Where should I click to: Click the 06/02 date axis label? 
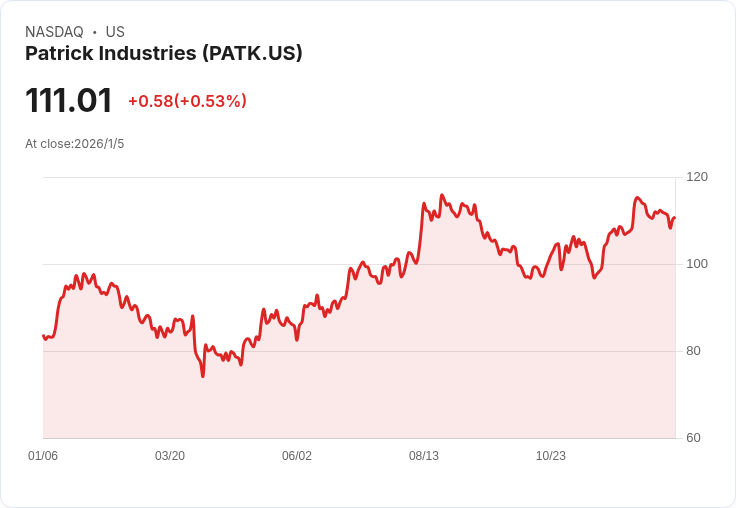pyautogui.click(x=297, y=455)
